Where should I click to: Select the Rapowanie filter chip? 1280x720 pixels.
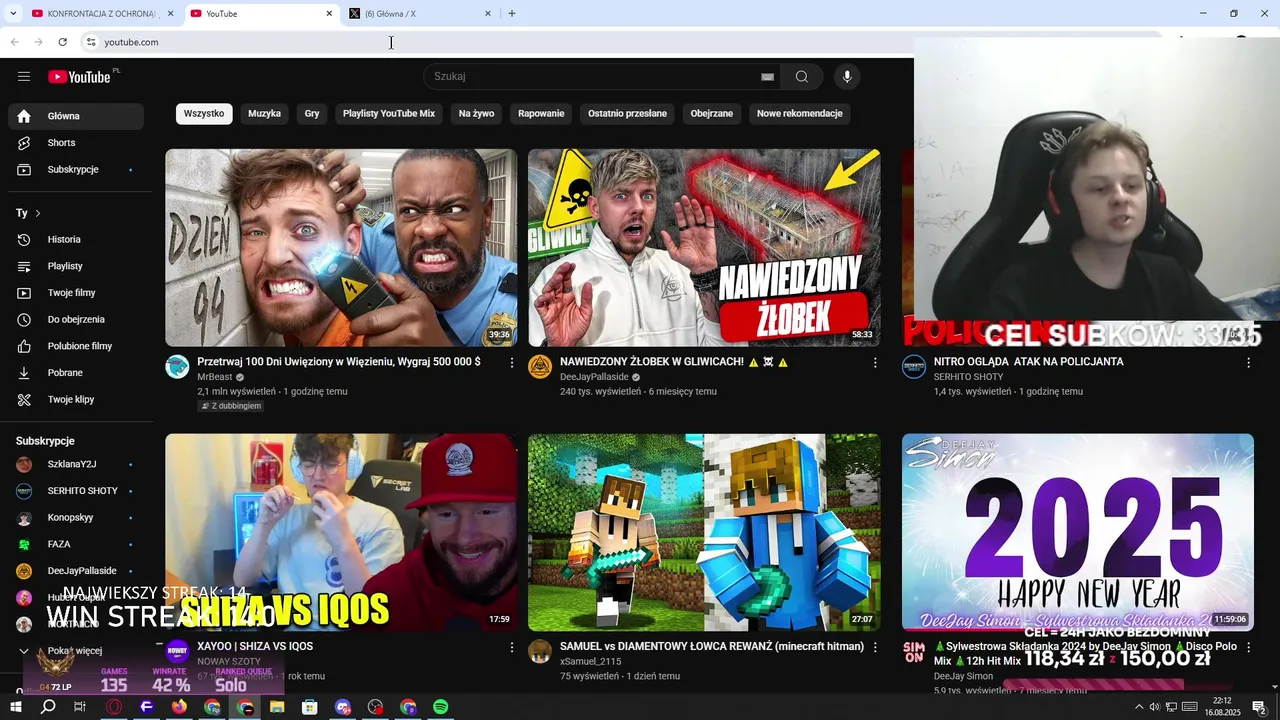[541, 114]
